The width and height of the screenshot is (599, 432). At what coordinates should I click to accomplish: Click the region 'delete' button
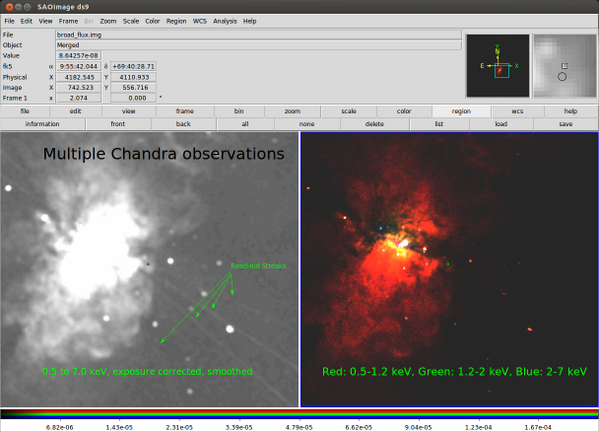(374, 124)
